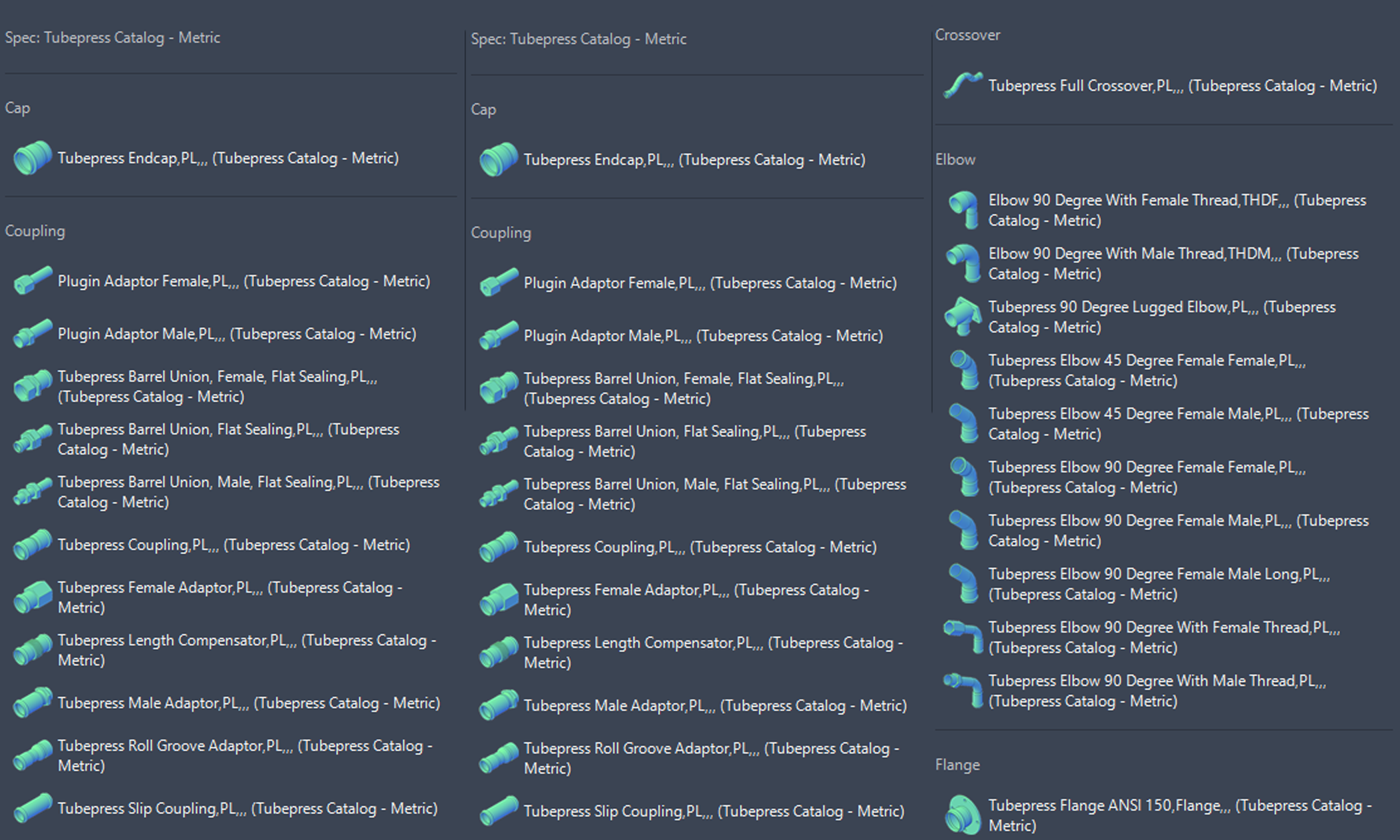Select the Tubepress Roll Groove Adaptor icon in middle column

499,758
